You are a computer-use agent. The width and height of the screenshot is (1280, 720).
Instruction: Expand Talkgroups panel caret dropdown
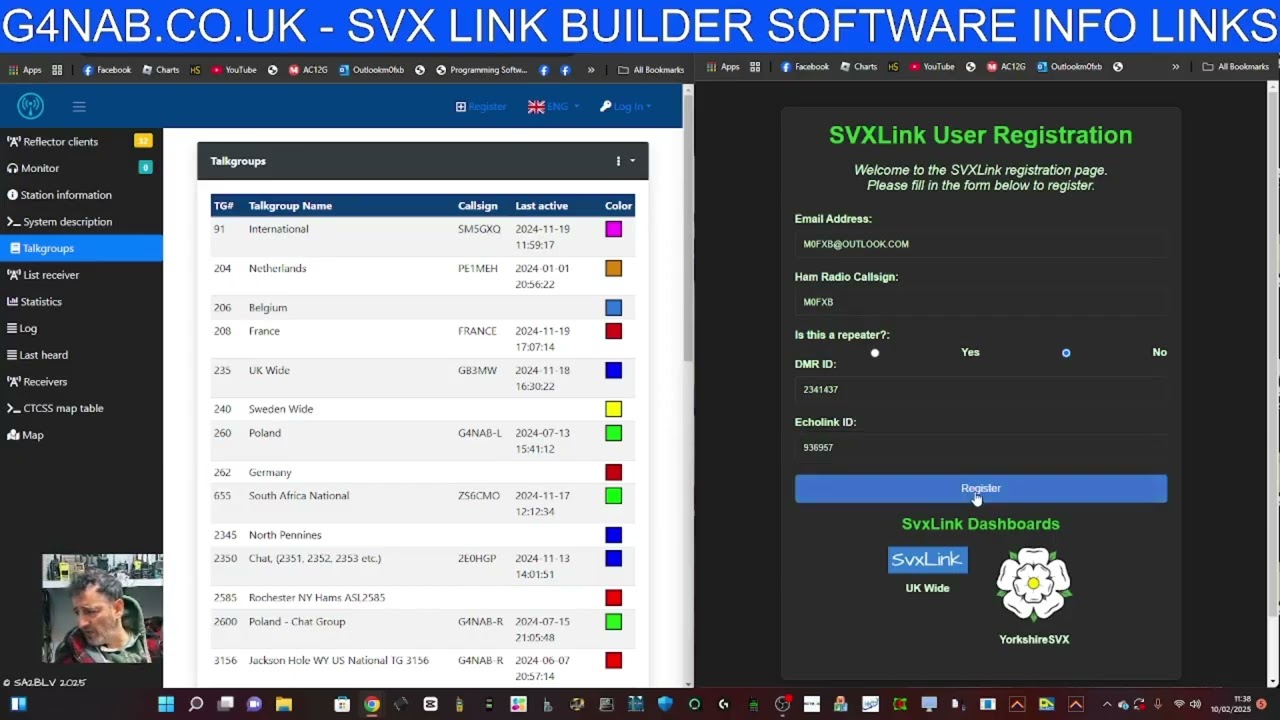pyautogui.click(x=632, y=161)
